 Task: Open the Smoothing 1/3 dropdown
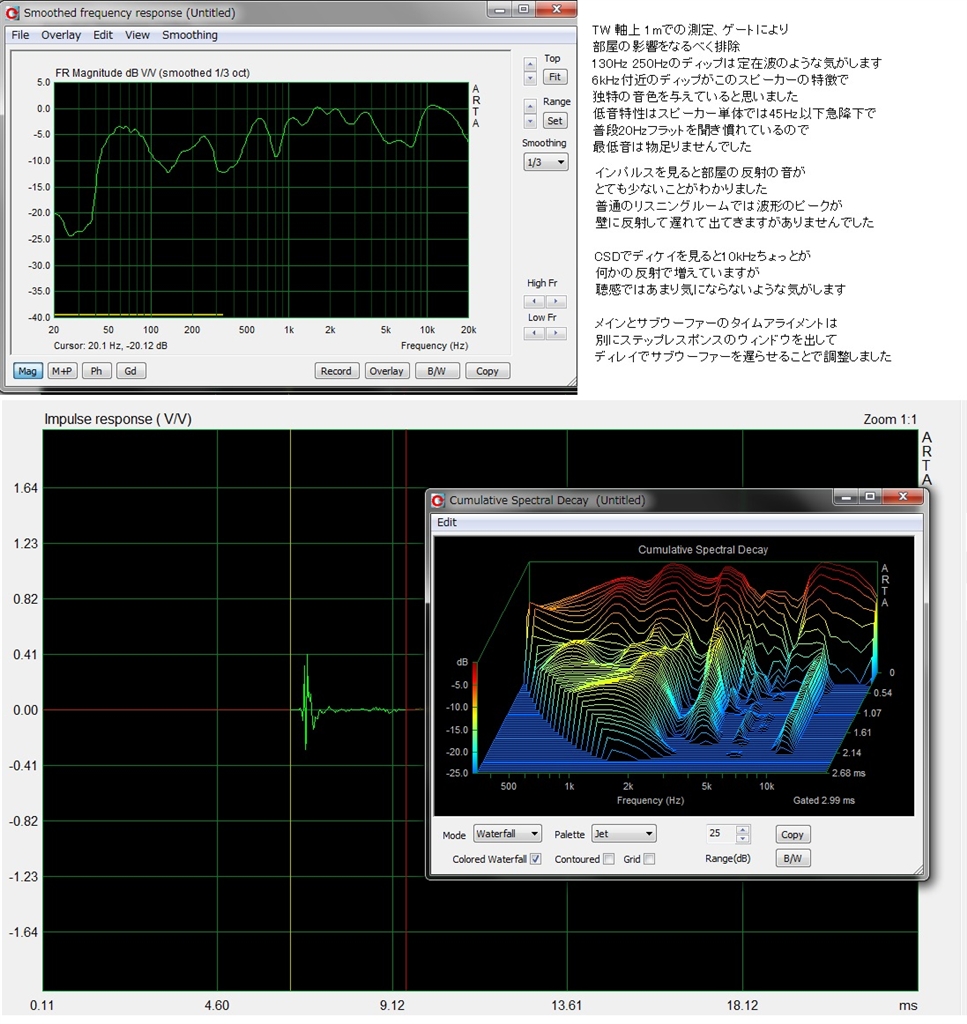tap(546, 162)
